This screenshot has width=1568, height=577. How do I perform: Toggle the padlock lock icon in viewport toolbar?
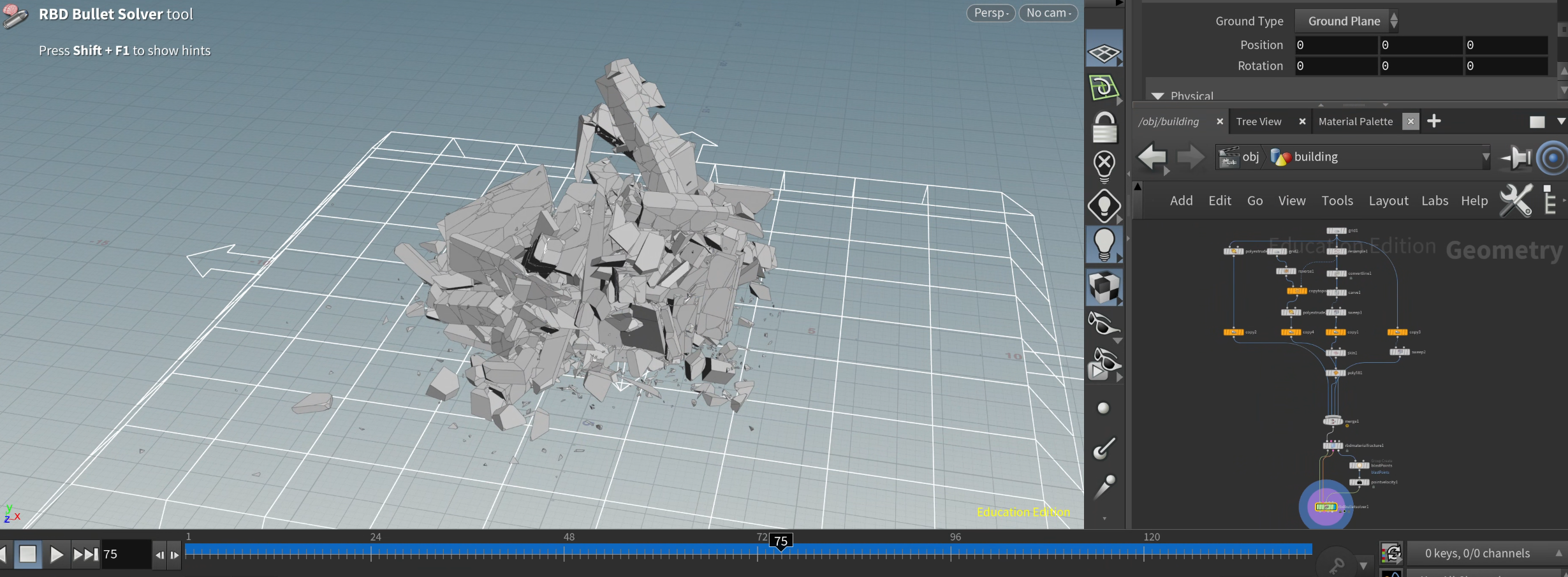1104,128
